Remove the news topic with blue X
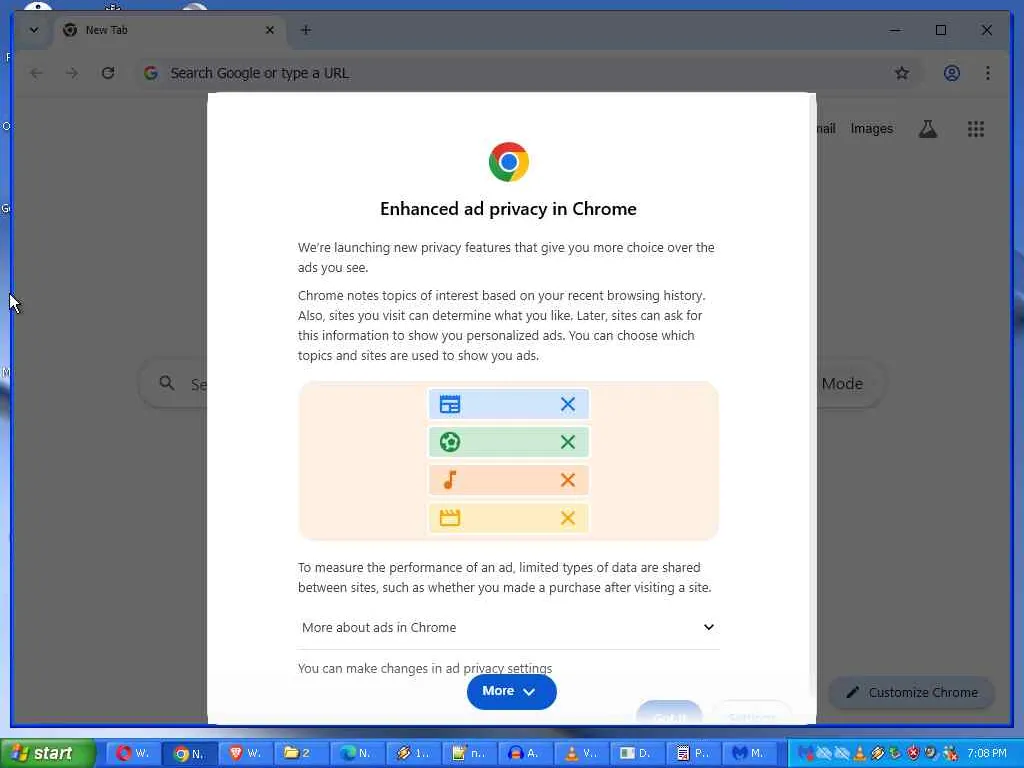Viewport: 1024px width, 768px height. tap(568, 404)
